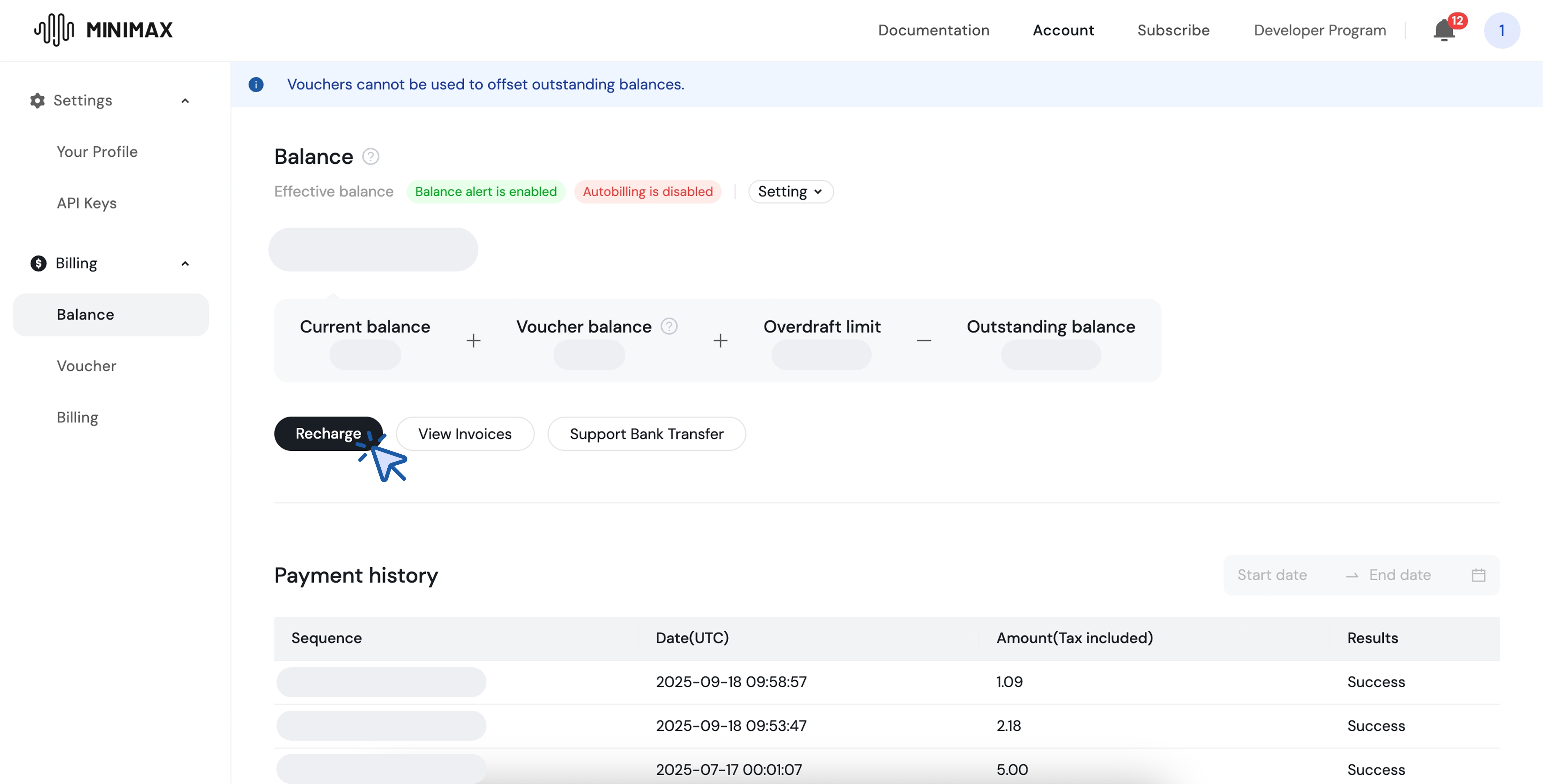This screenshot has height=784, width=1543.
Task: Select API Keys in the sidebar
Action: coord(86,203)
